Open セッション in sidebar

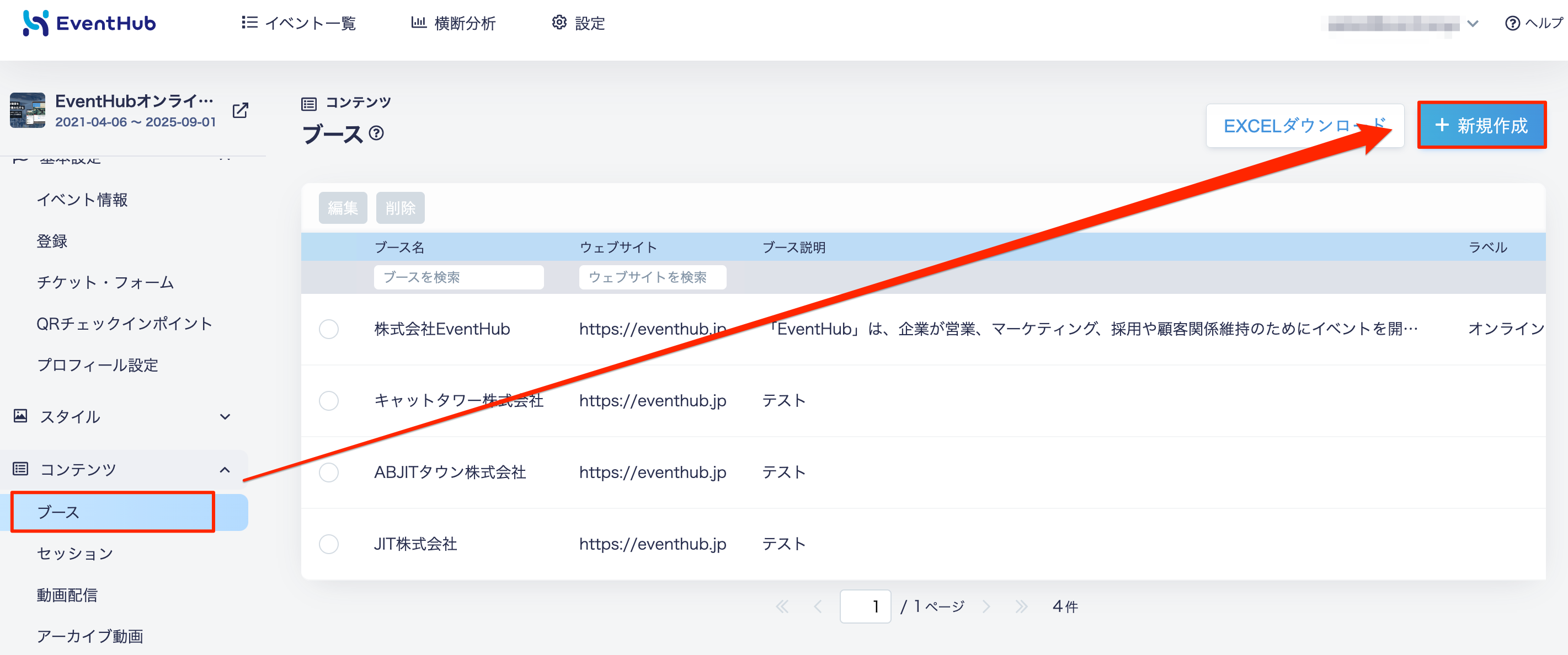[75, 554]
